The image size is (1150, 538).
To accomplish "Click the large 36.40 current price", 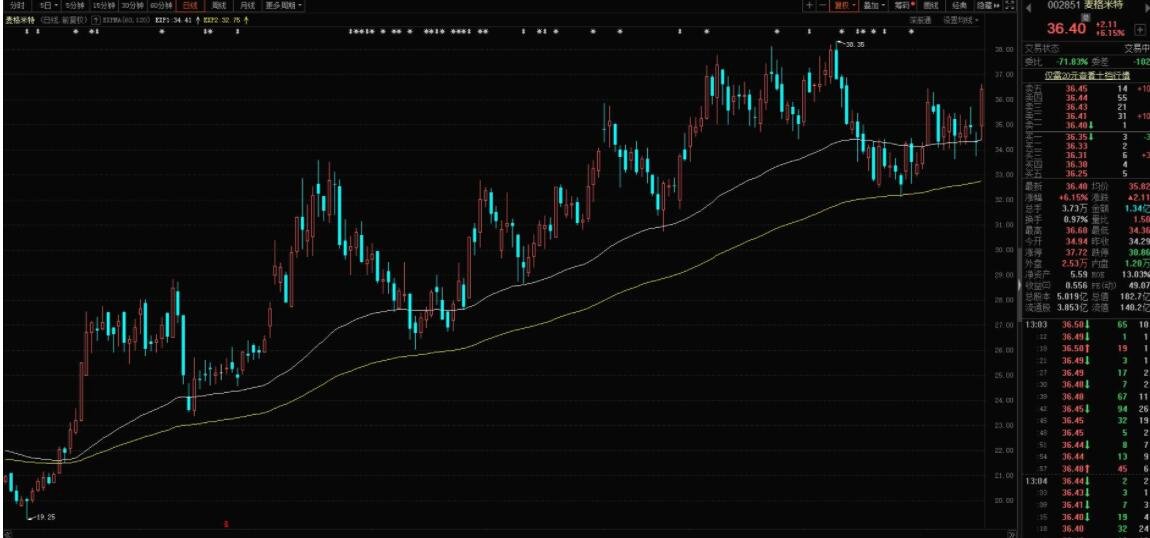I will pos(1066,29).
